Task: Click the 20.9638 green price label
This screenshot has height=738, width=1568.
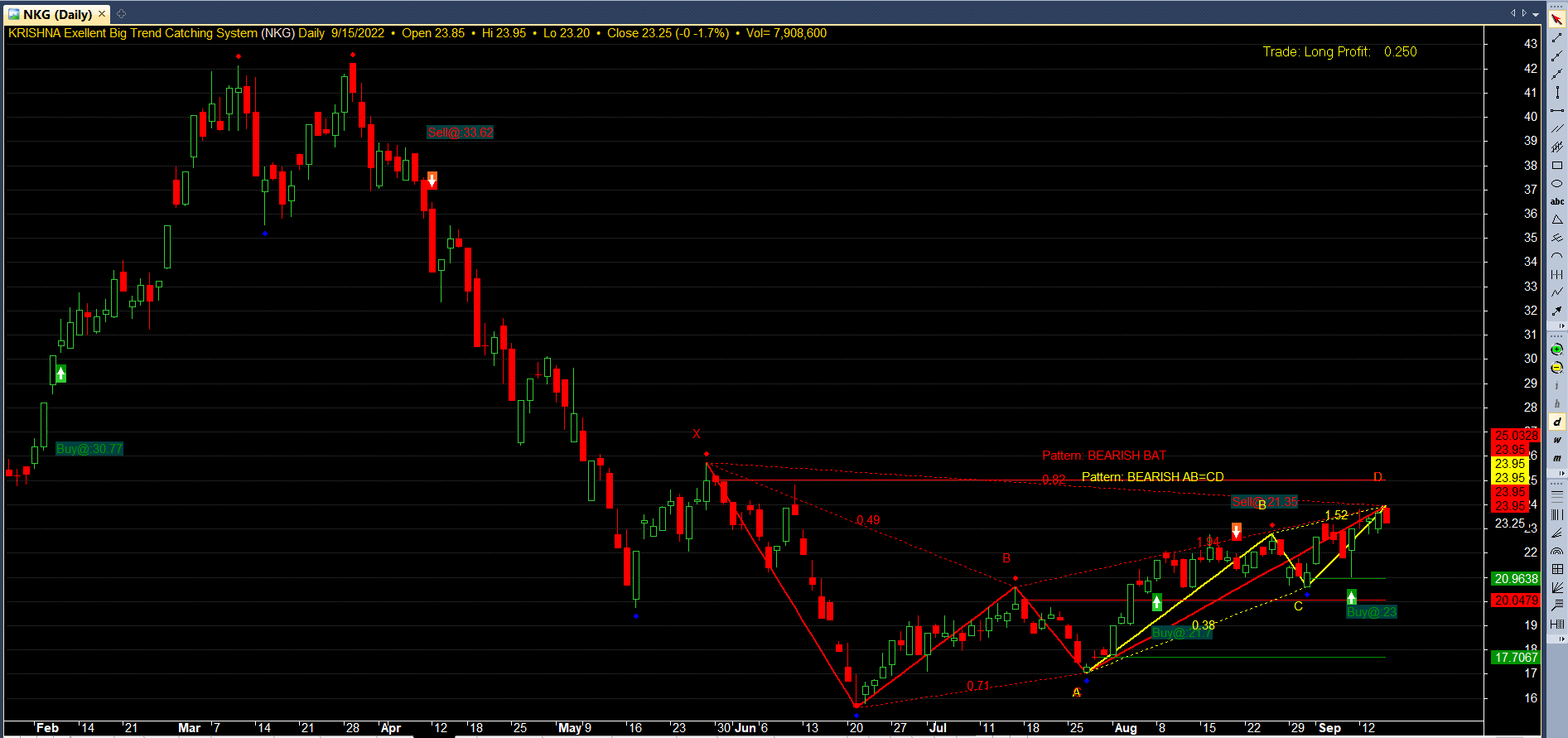Action: click(1516, 579)
